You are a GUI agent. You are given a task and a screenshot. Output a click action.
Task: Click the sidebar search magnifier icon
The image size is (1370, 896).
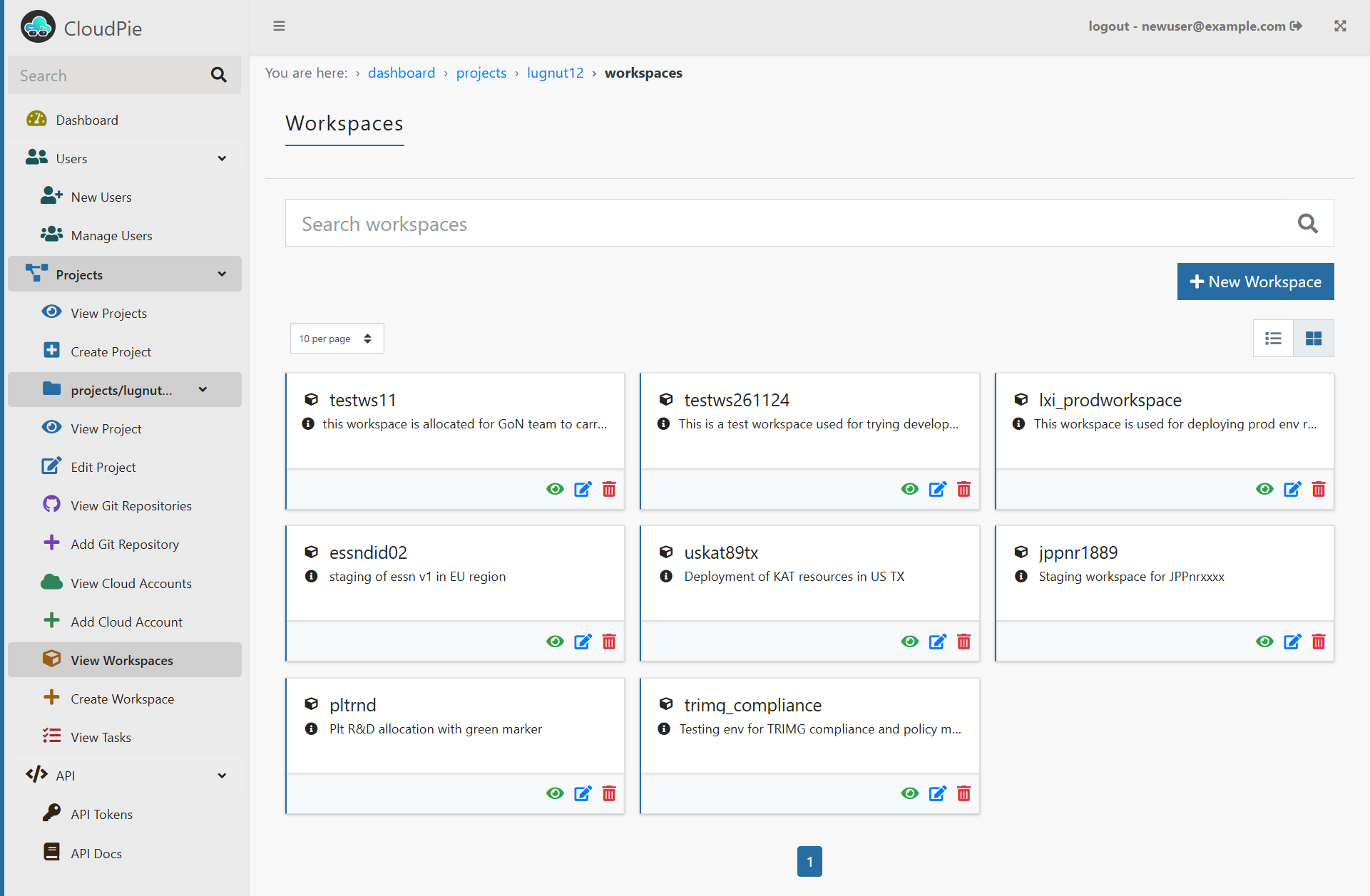tap(218, 75)
